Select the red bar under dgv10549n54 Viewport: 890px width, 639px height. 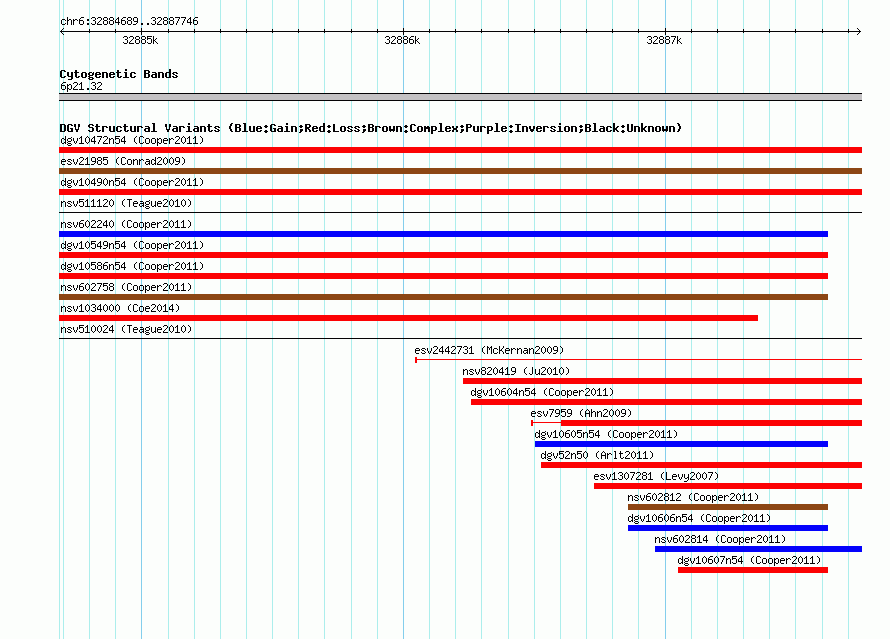443,255
